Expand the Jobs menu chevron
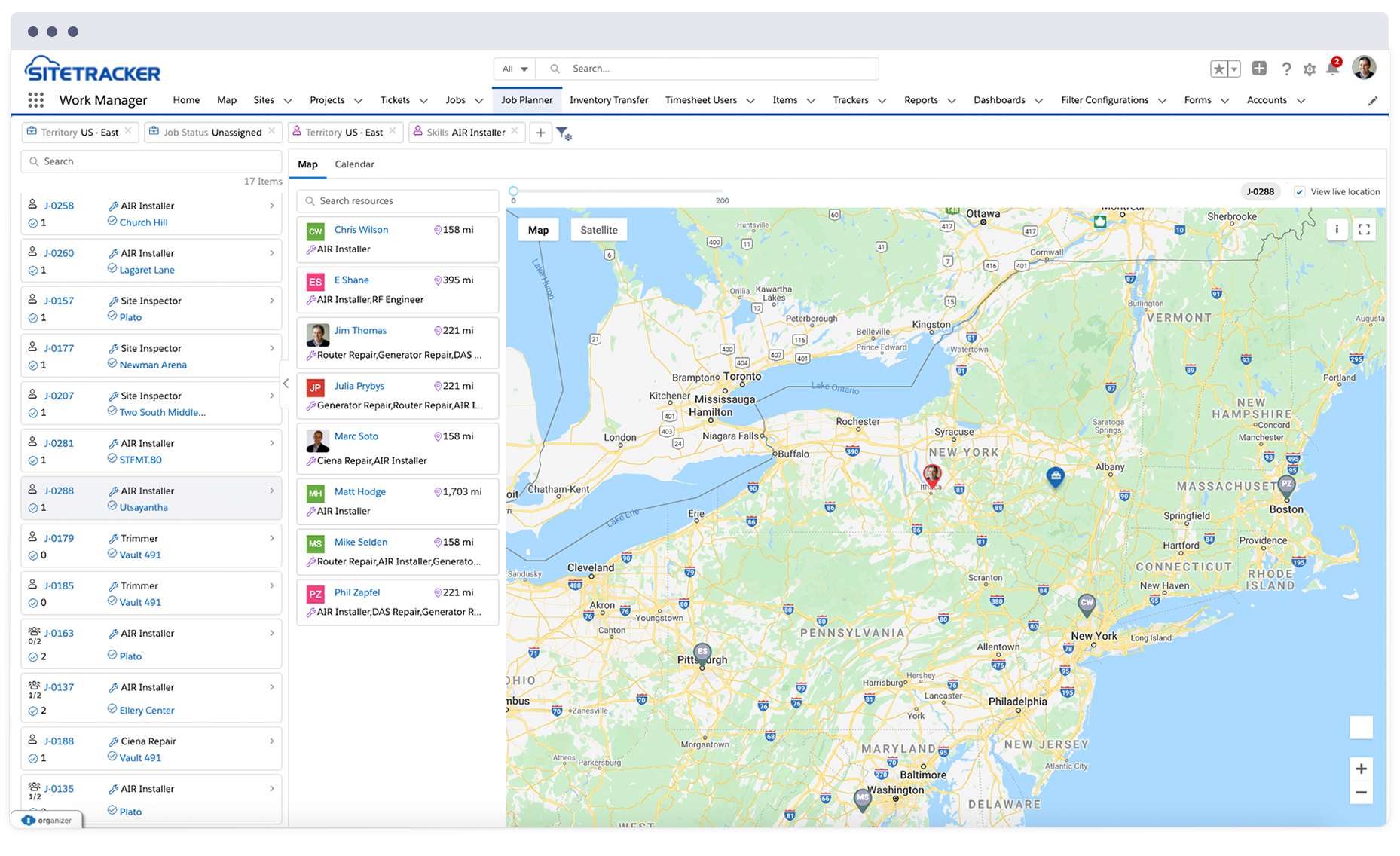Viewport: 1400px width, 856px height. (x=478, y=101)
